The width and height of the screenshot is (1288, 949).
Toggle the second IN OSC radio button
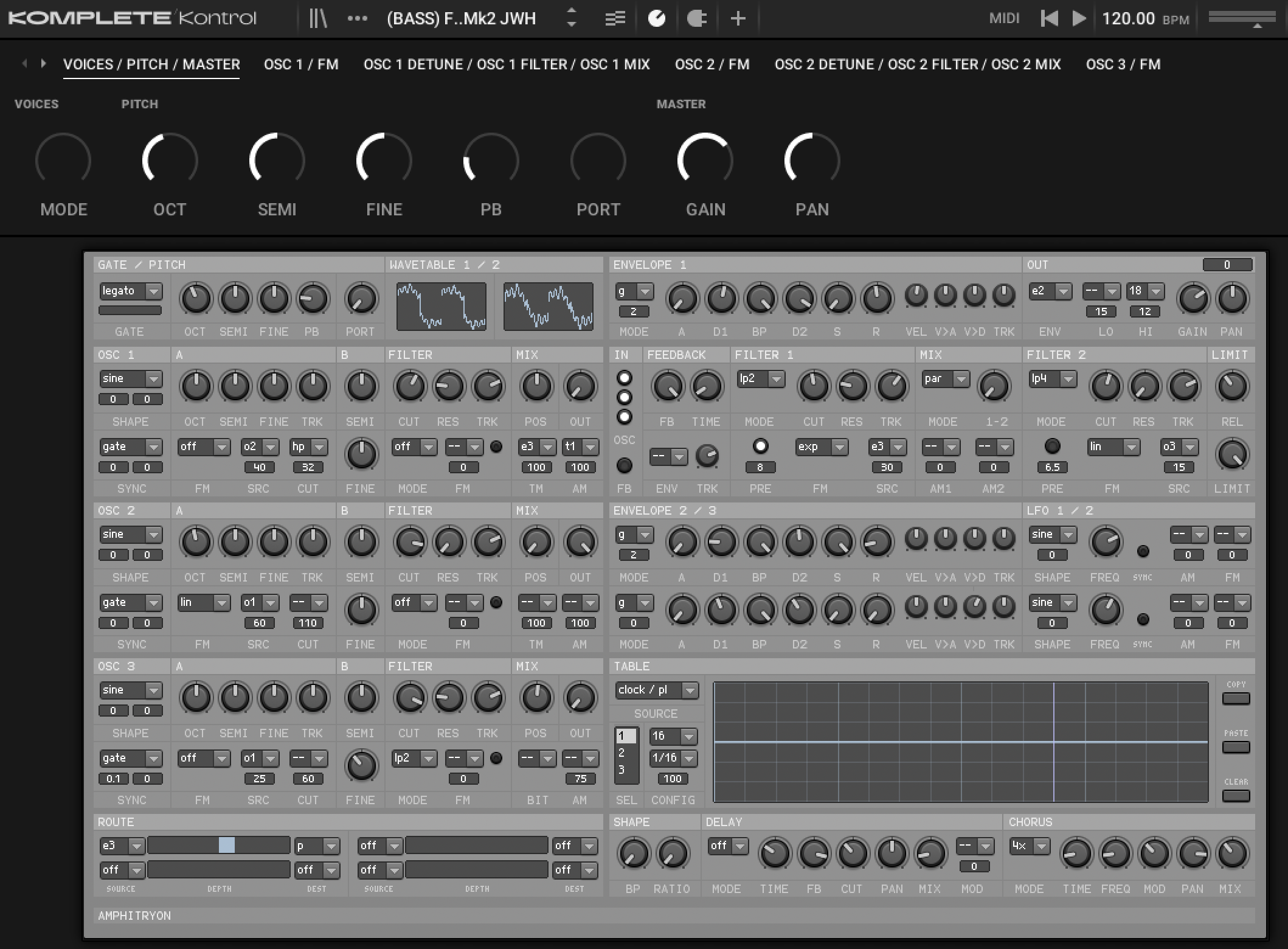click(624, 397)
